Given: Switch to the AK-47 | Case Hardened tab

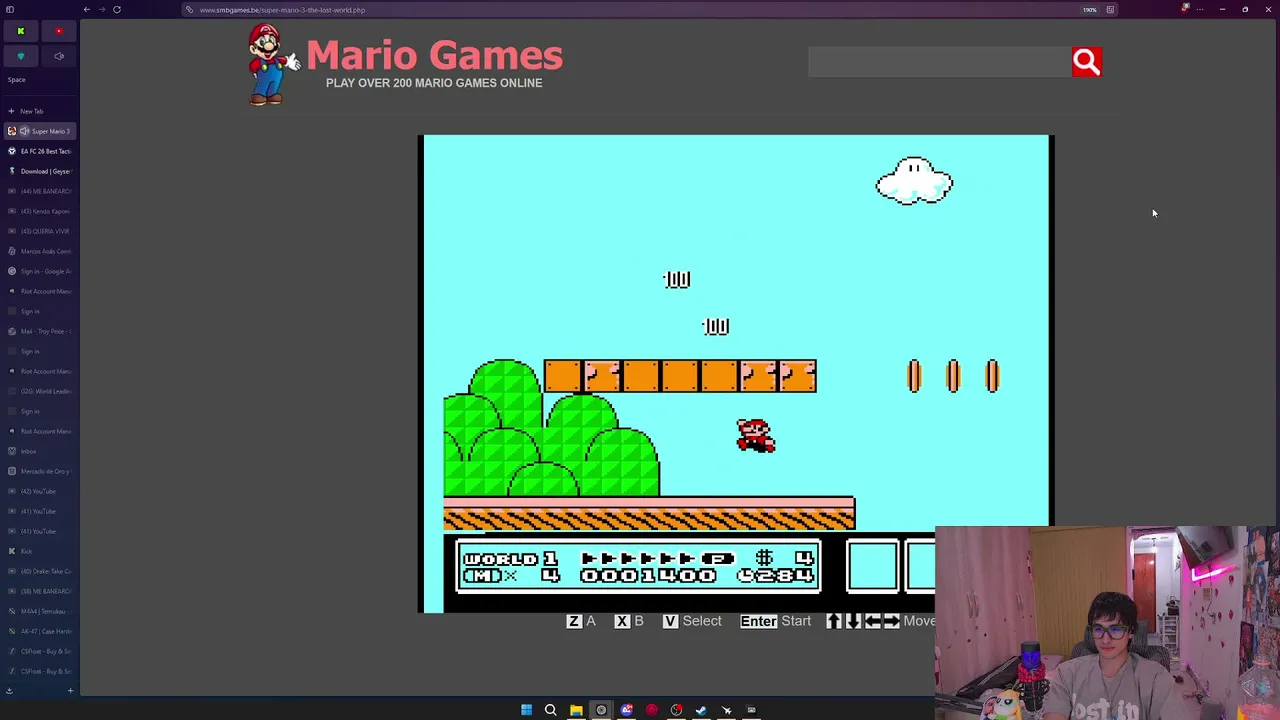Looking at the screenshot, I should (40, 631).
